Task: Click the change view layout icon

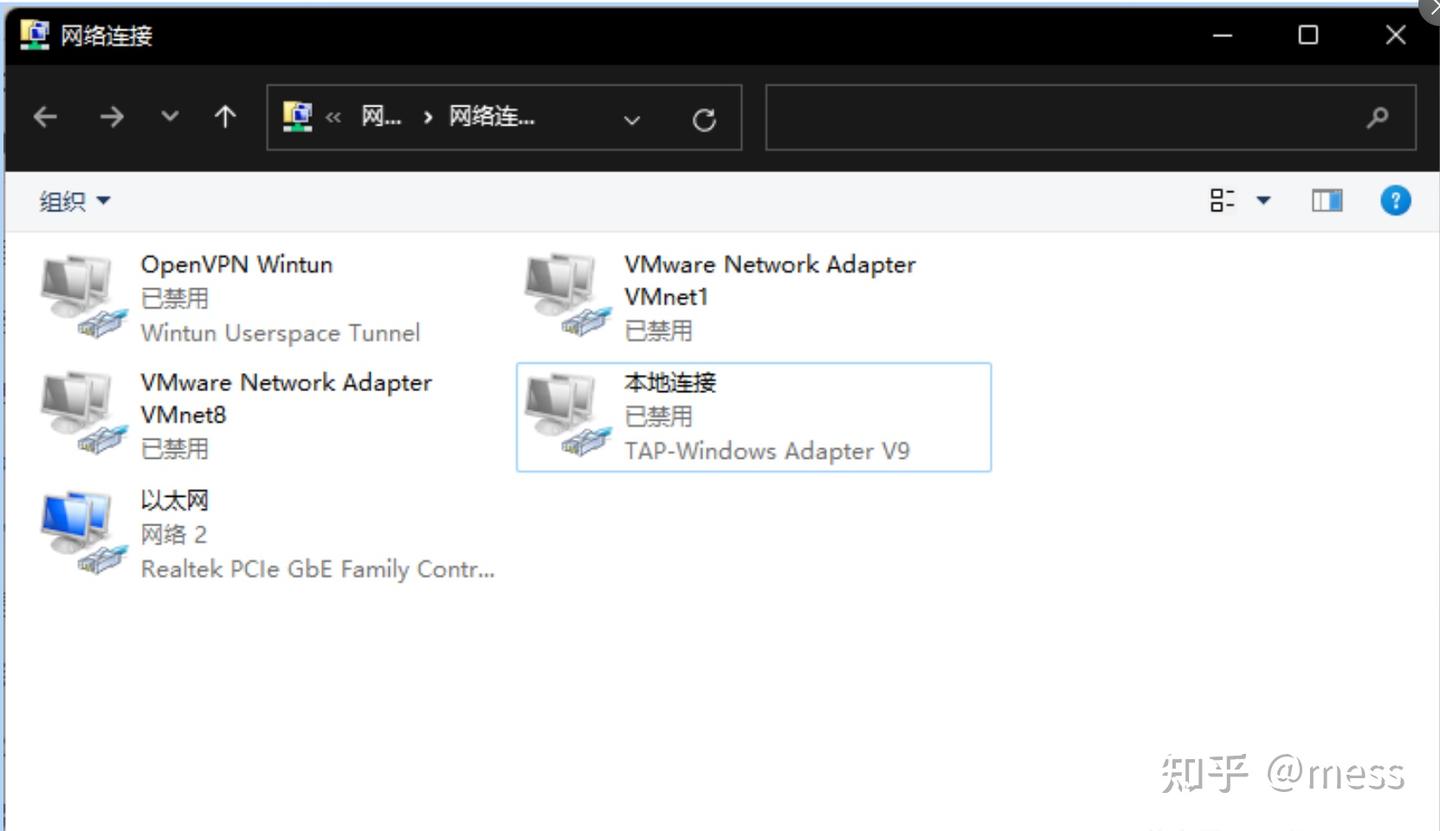Action: [x=1222, y=201]
